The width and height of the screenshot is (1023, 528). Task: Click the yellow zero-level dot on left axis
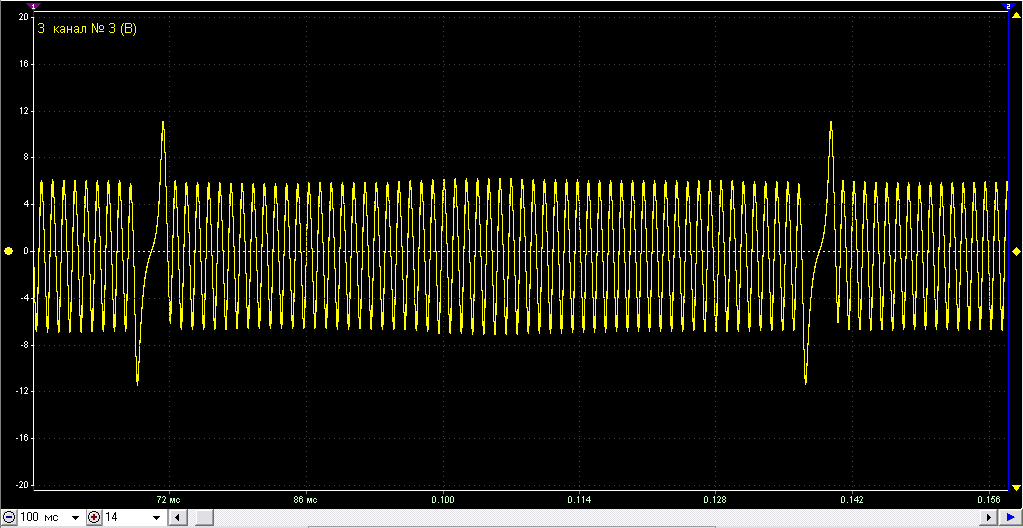pos(8,251)
